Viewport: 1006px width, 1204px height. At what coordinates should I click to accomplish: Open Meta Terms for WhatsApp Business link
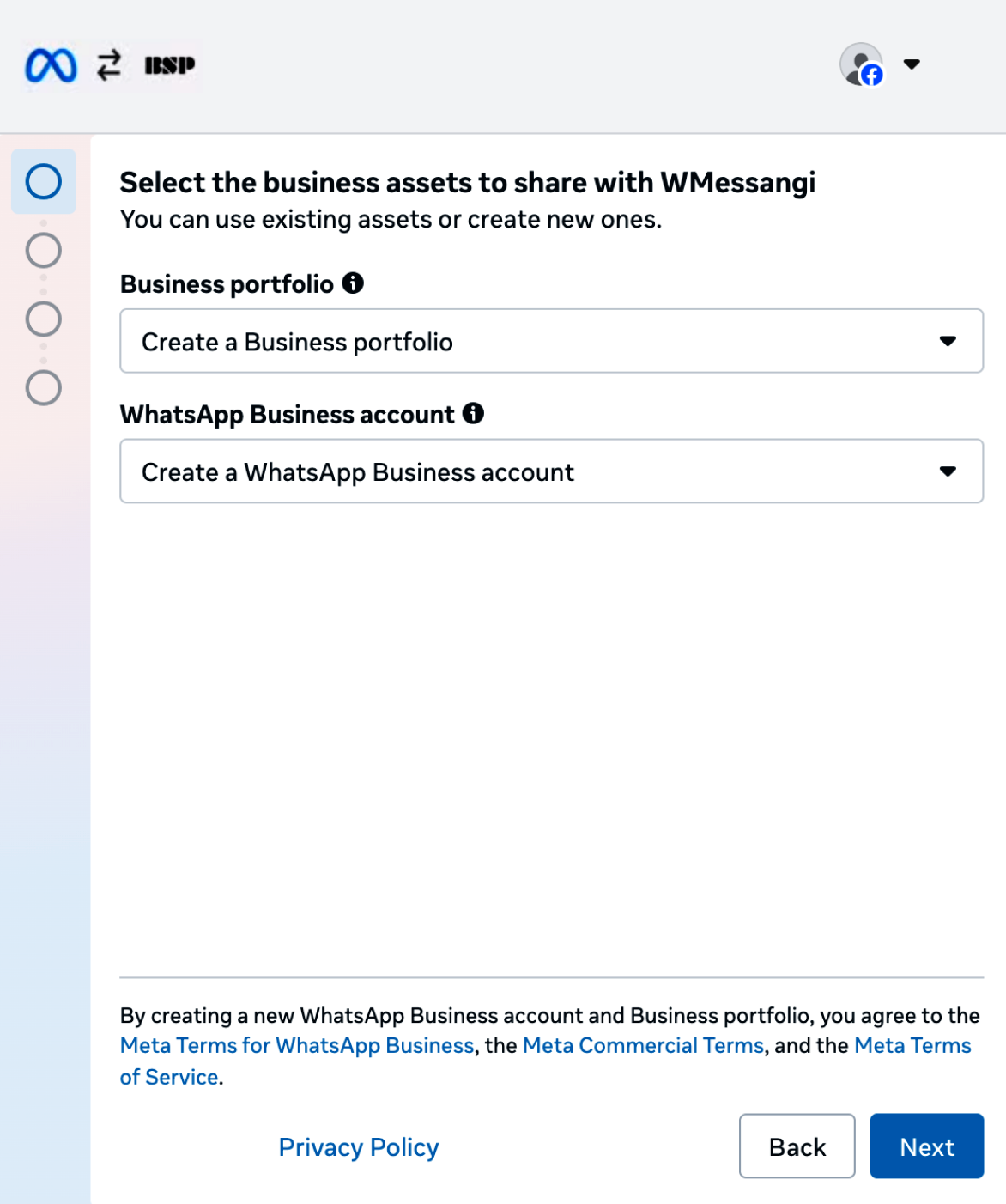(297, 1045)
